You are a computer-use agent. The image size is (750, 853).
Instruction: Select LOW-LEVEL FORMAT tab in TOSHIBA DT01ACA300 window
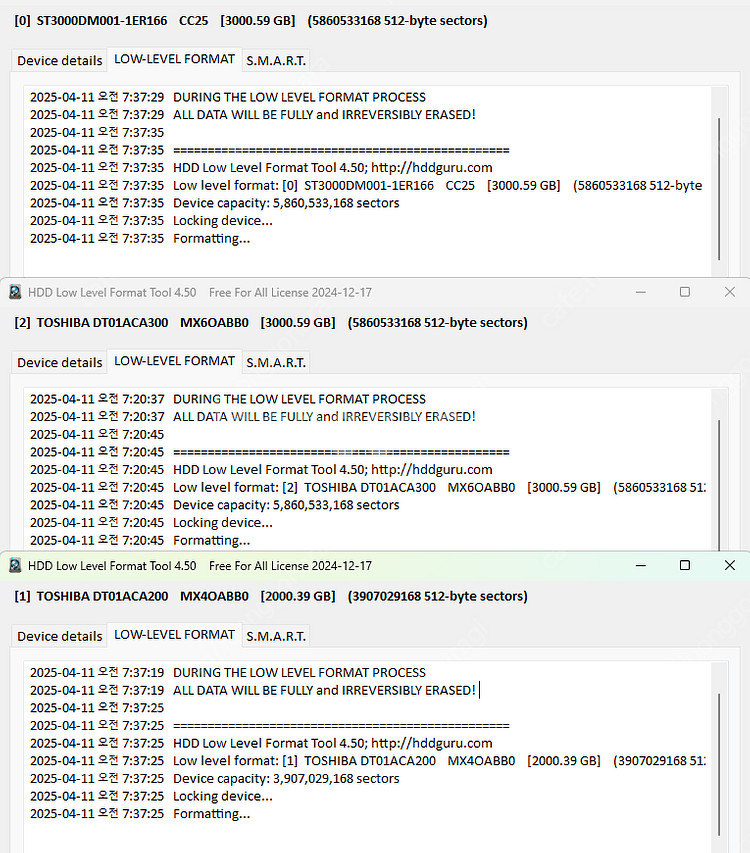click(x=174, y=361)
